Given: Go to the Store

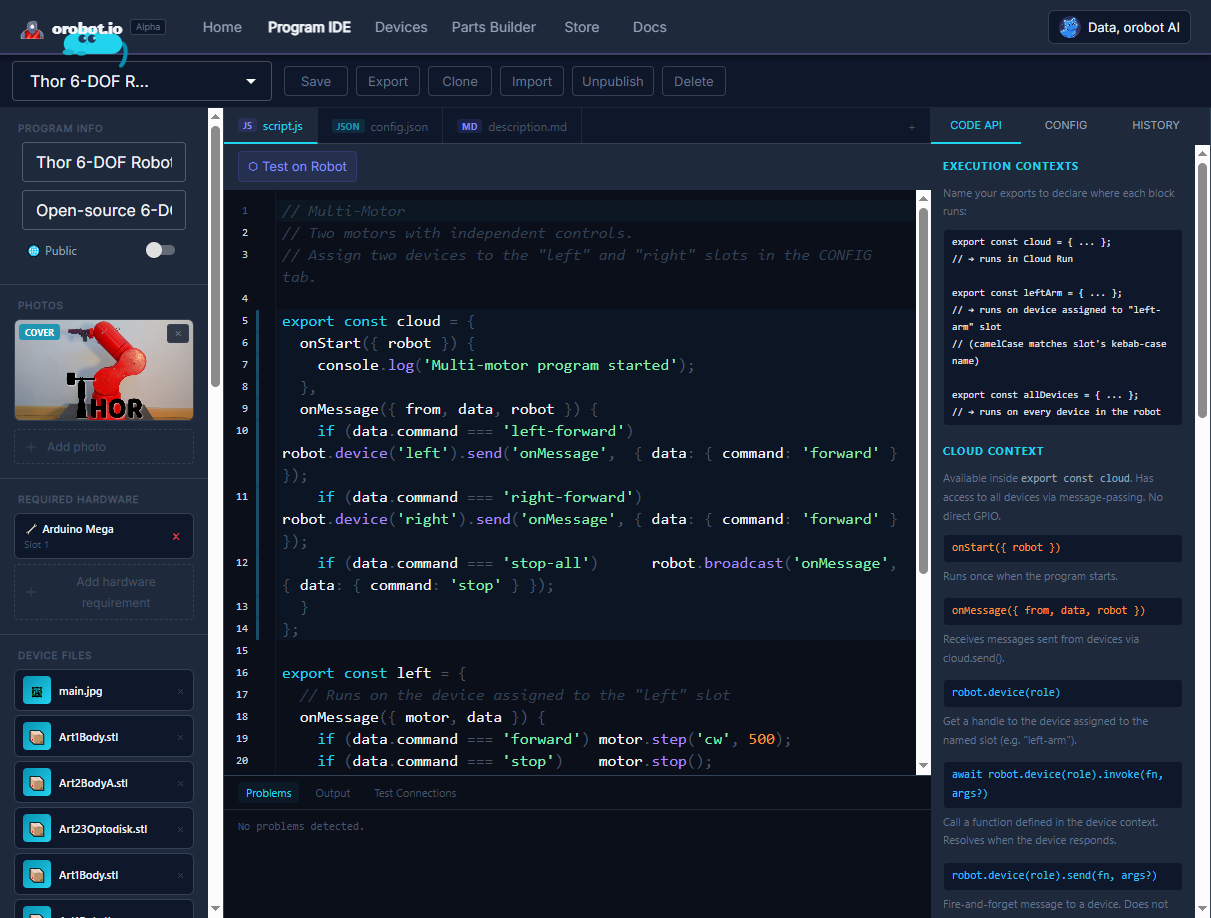Looking at the screenshot, I should 582,27.
